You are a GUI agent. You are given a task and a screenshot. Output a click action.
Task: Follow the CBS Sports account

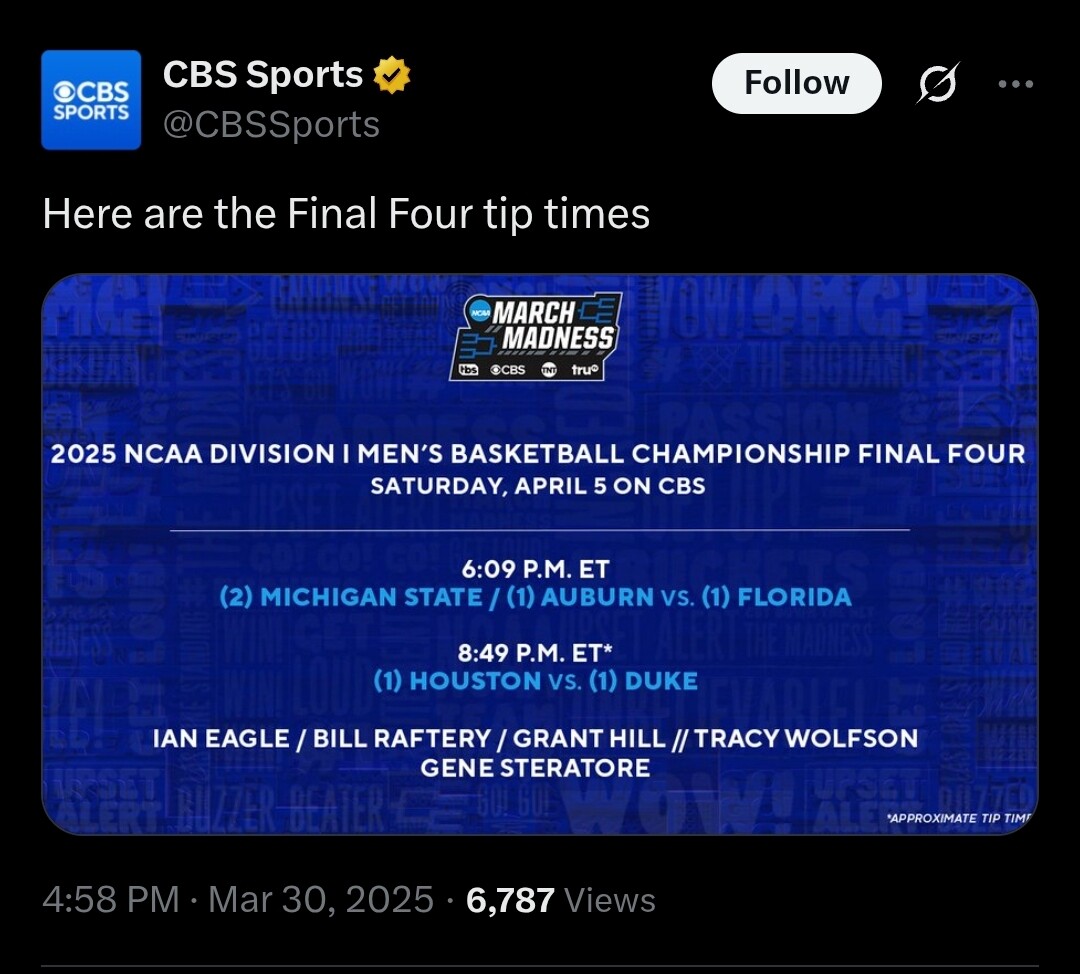(796, 83)
